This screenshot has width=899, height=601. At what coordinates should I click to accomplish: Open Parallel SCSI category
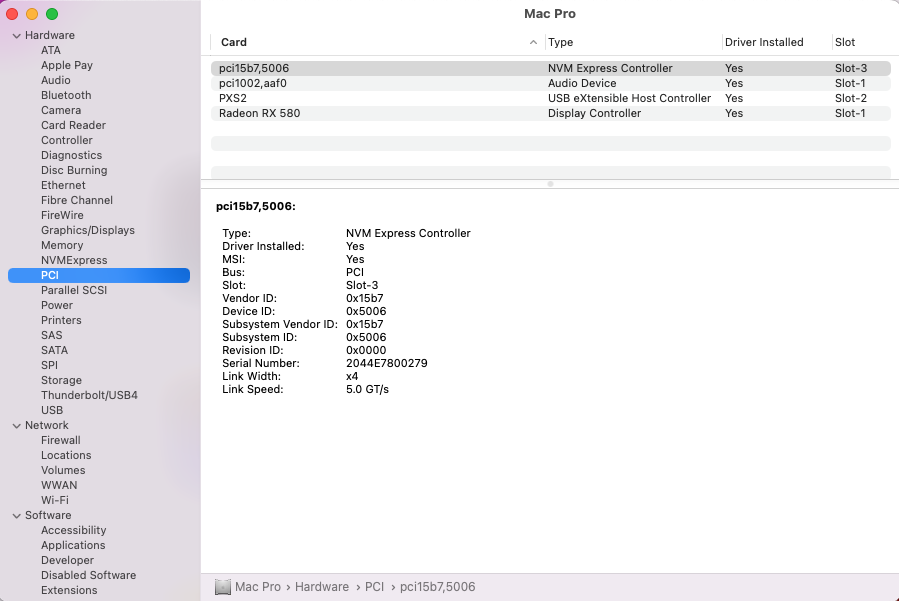(x=74, y=290)
